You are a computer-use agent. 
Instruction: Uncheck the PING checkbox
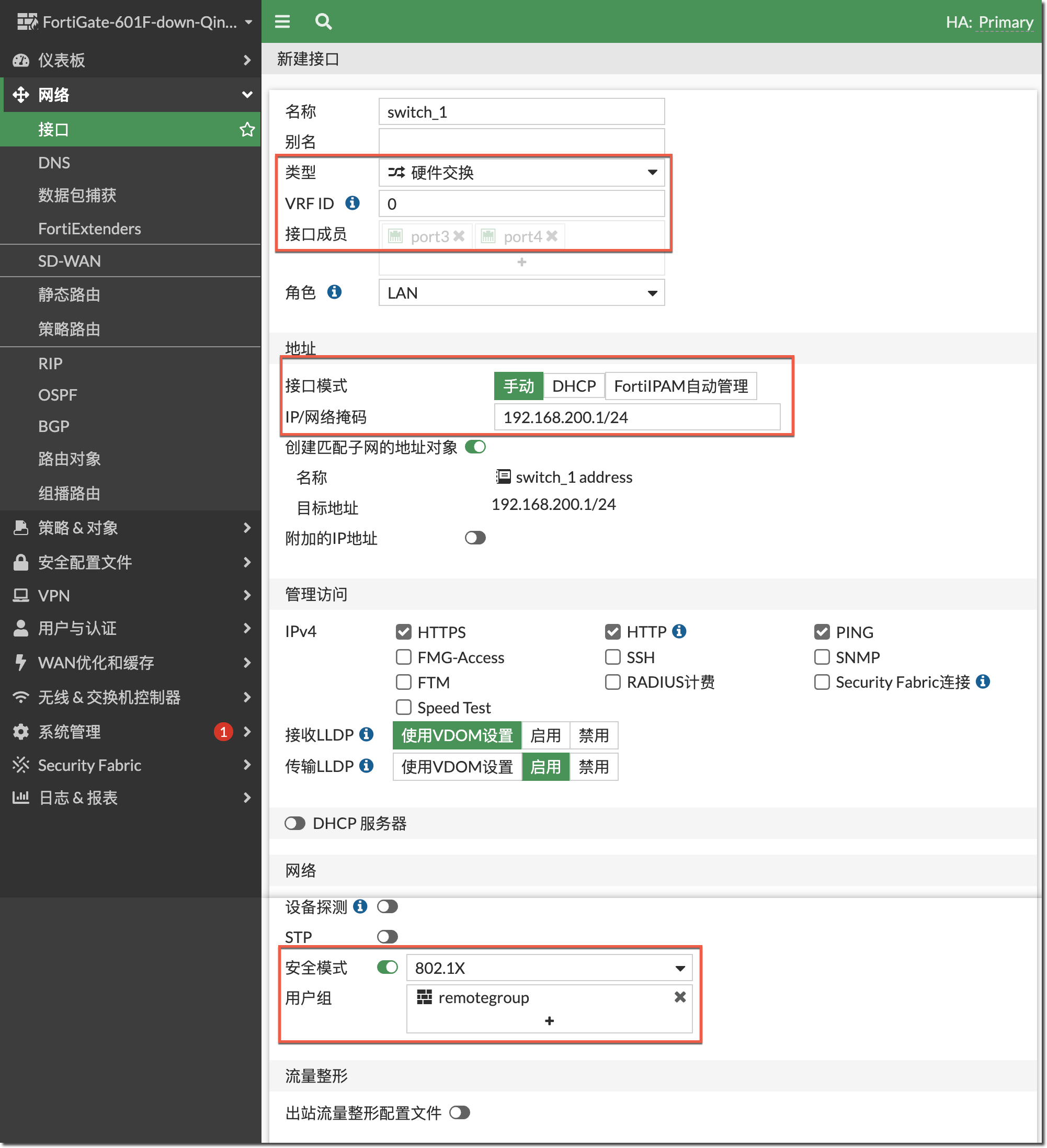(822, 631)
